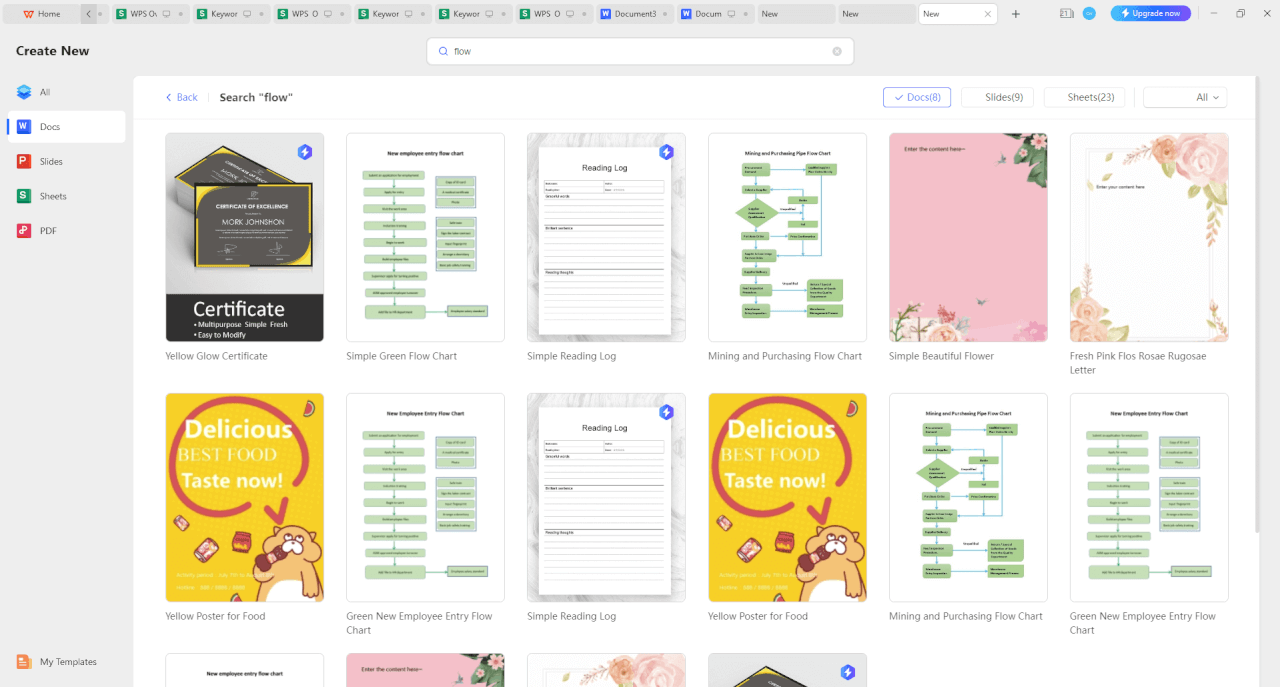Image resolution: width=1280 pixels, height=687 pixels.
Task: Focus the search field containing "flow"
Action: [640, 51]
